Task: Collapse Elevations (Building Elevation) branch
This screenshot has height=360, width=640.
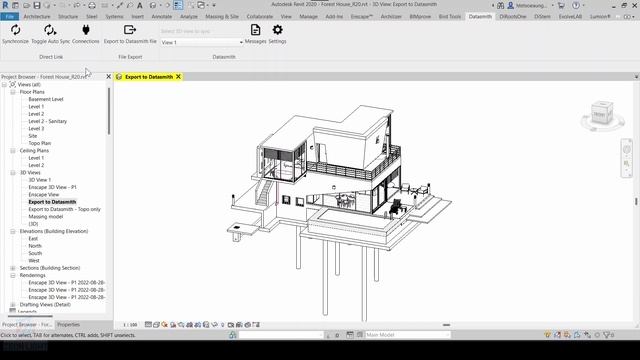Action: coord(13,231)
